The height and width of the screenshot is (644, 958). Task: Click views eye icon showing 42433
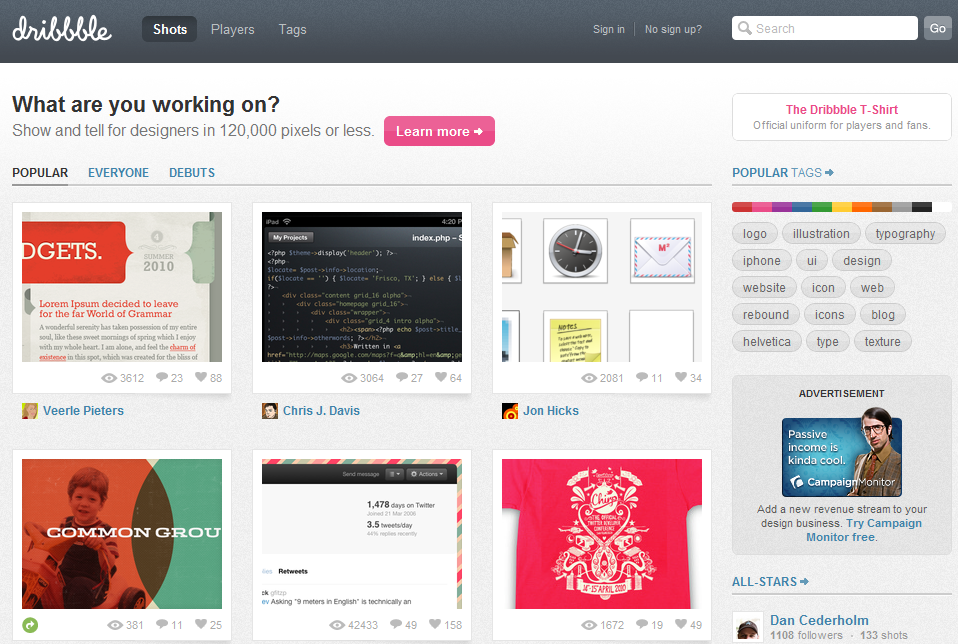coord(337,625)
